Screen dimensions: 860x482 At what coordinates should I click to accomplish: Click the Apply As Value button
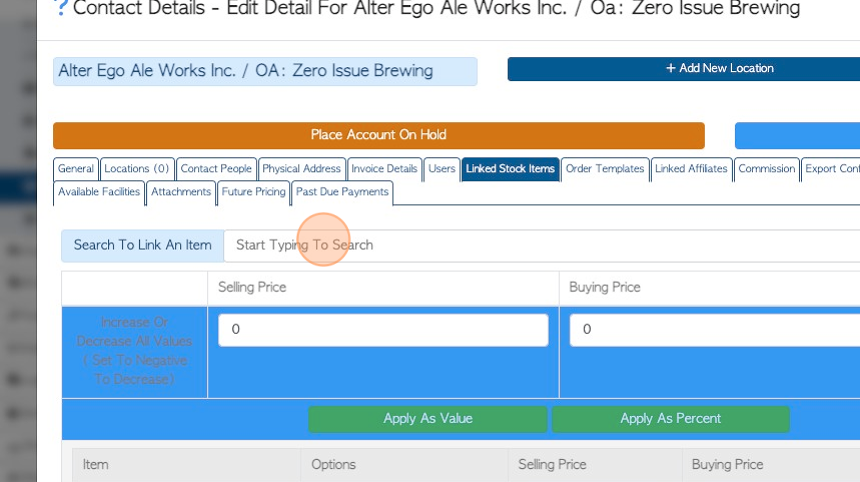tap(427, 419)
